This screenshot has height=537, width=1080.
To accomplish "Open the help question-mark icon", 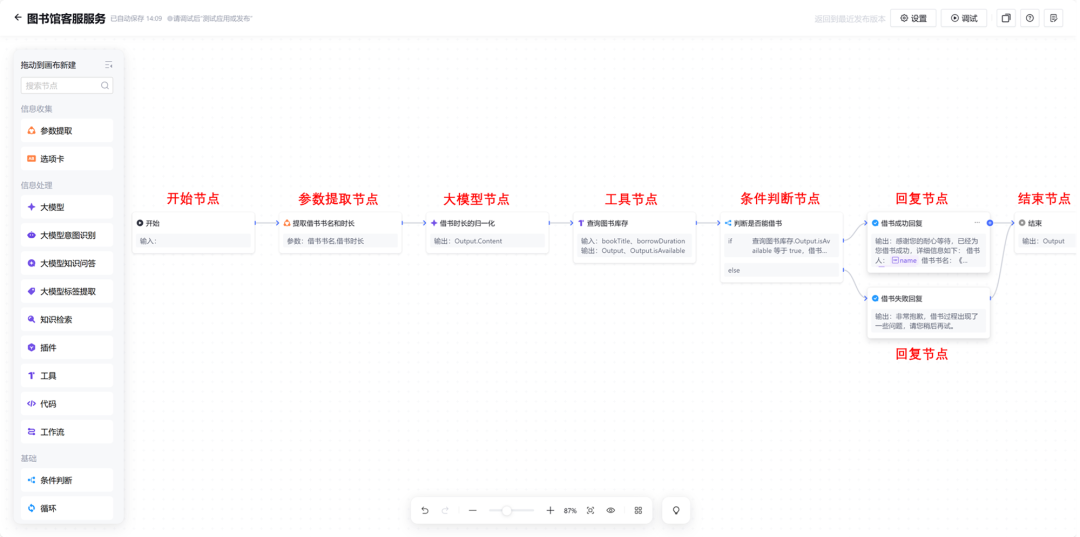I will pos(1029,19).
